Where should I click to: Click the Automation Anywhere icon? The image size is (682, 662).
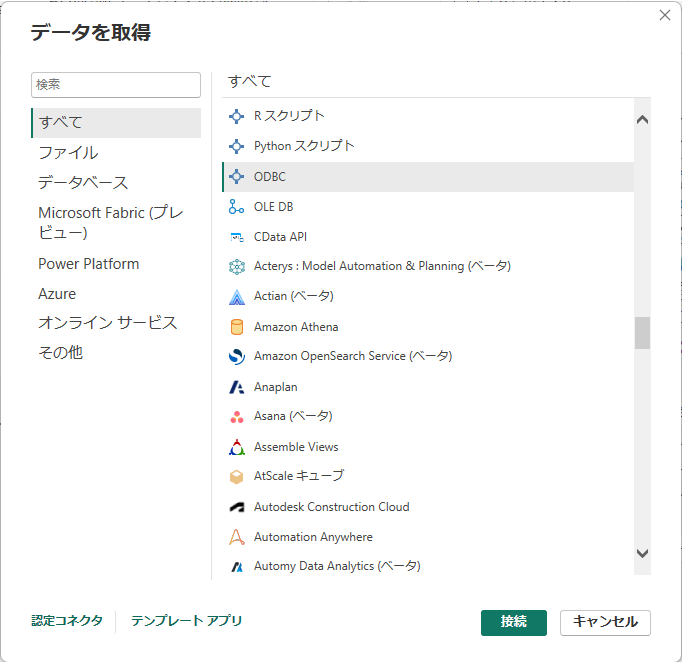237,537
